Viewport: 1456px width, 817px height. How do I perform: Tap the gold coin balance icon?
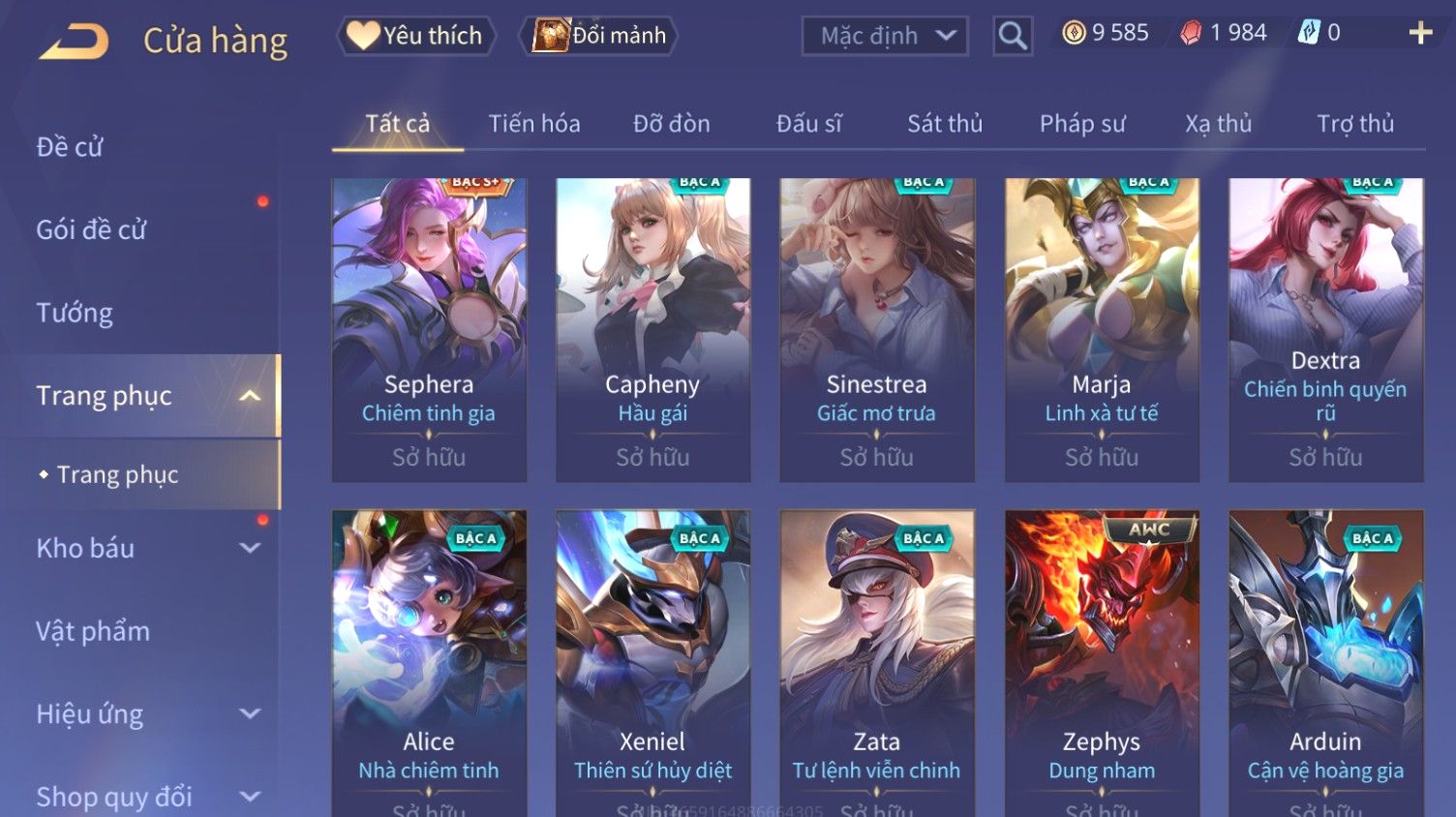1074,33
